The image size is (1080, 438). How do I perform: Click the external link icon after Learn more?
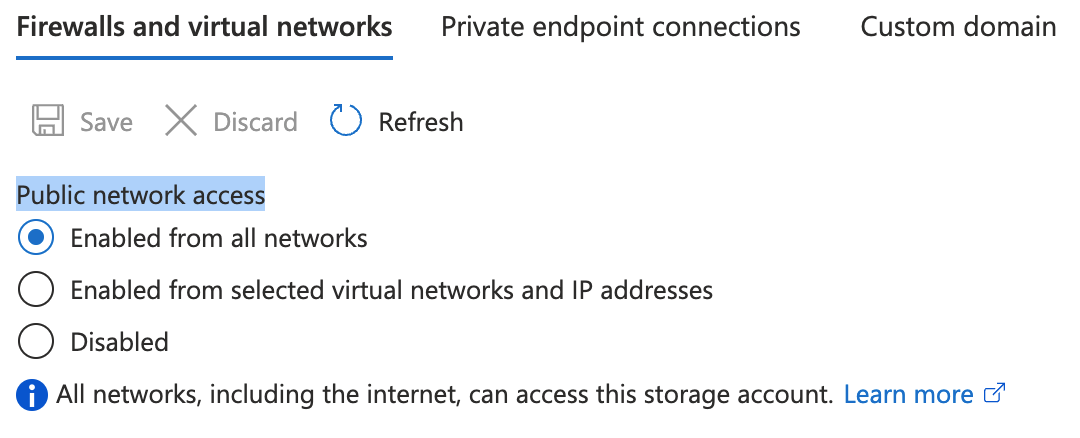click(x=995, y=394)
